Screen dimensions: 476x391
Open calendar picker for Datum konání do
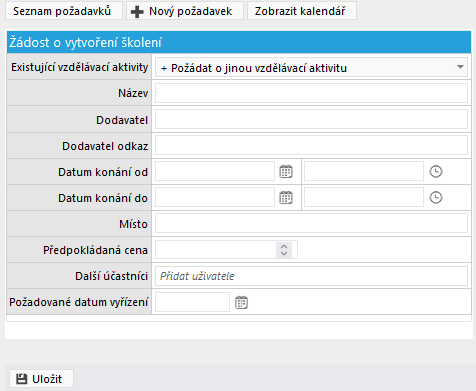tap(286, 198)
